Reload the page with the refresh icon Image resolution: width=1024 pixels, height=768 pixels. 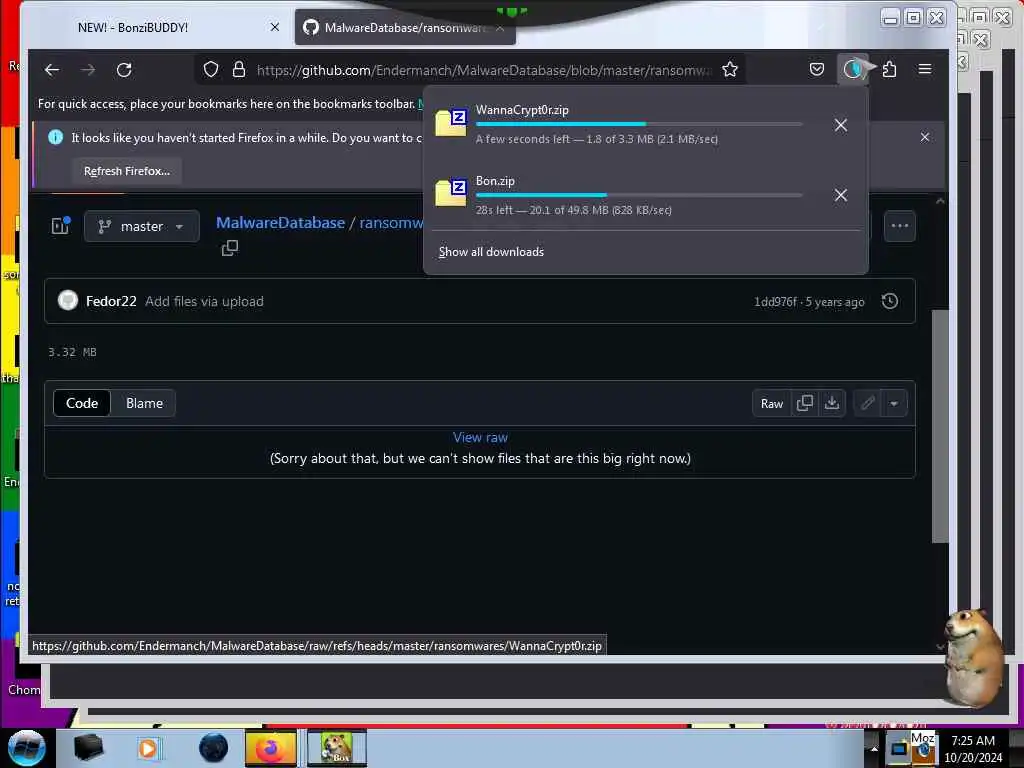(x=124, y=70)
